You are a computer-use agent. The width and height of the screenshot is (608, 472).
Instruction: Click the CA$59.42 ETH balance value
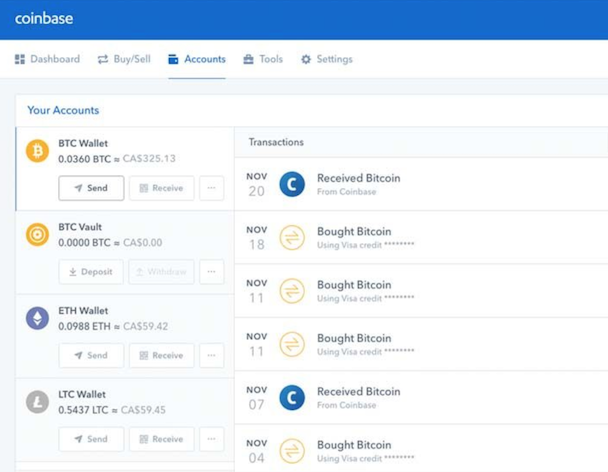(x=145, y=326)
